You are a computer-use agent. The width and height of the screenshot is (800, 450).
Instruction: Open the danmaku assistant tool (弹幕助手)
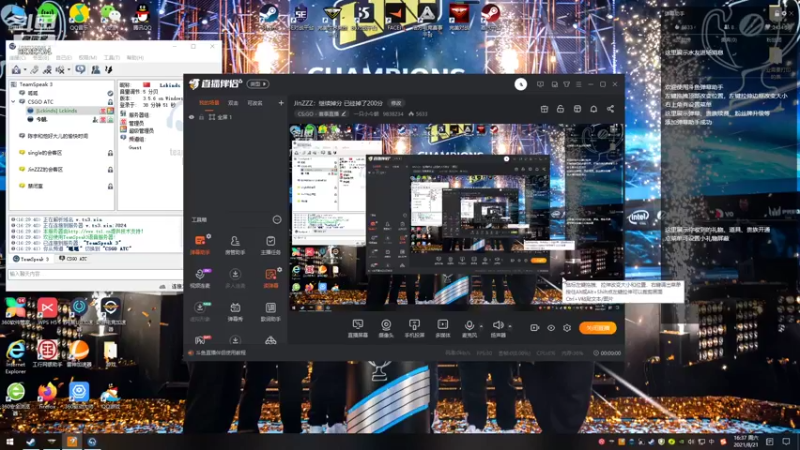pyautogui.click(x=200, y=244)
